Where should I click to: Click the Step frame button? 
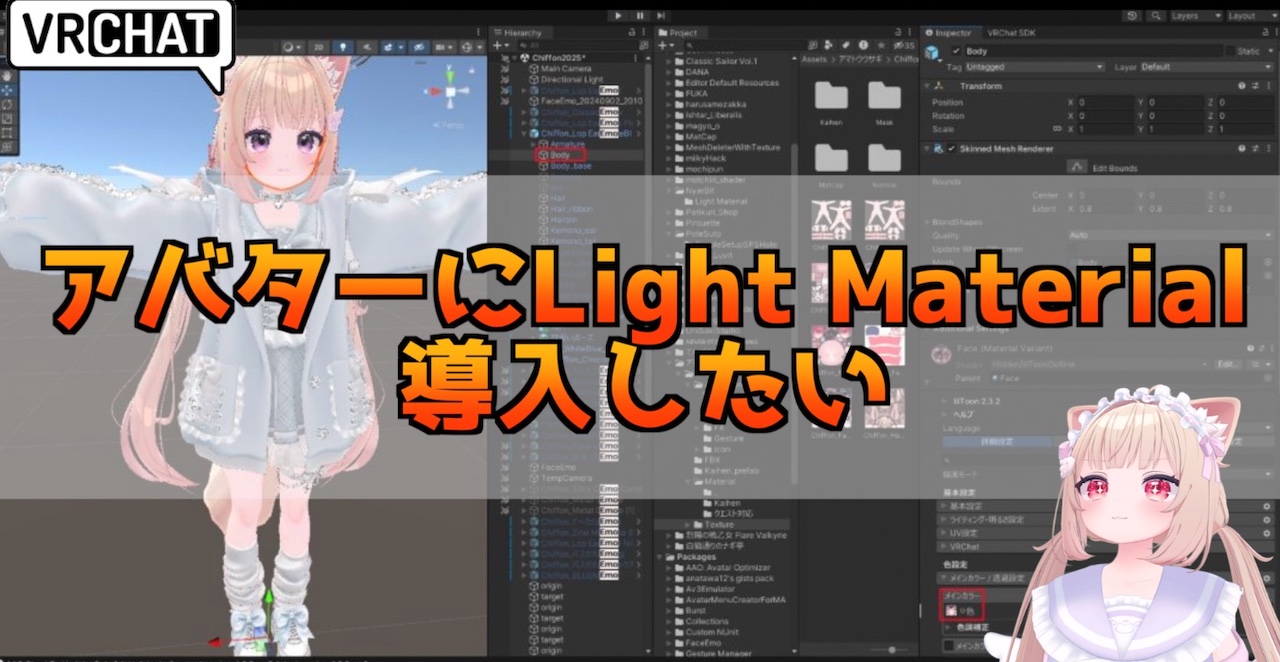(660, 16)
